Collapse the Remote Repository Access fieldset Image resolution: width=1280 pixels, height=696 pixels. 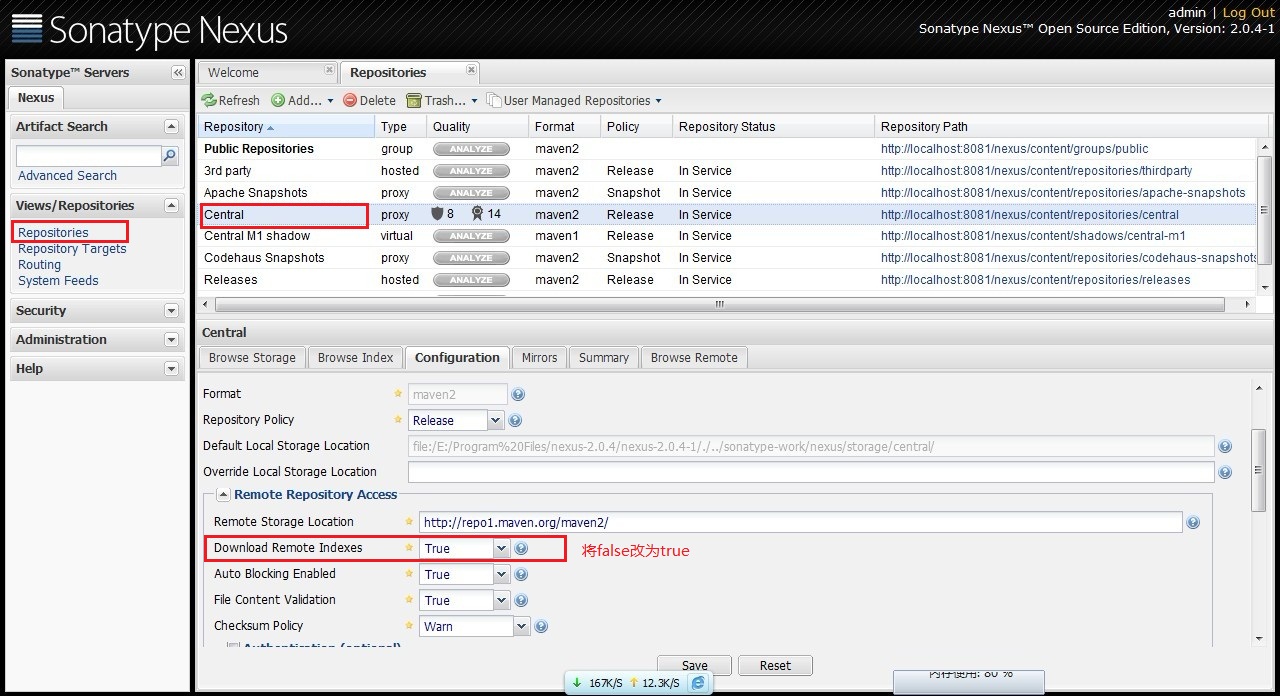[223, 495]
